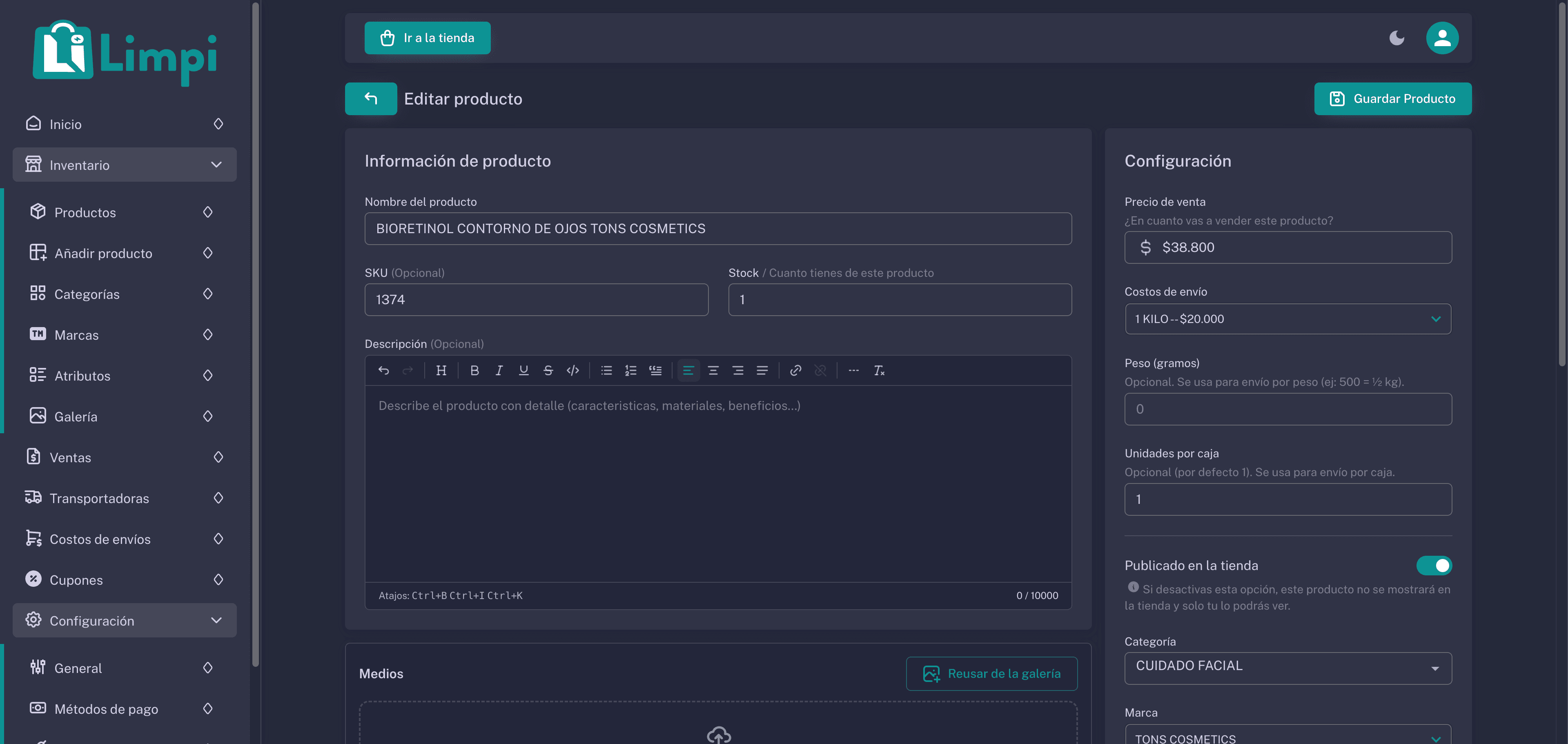Click the 'Medios' section heading
Image resolution: width=1568 pixels, height=744 pixels.
381,673
